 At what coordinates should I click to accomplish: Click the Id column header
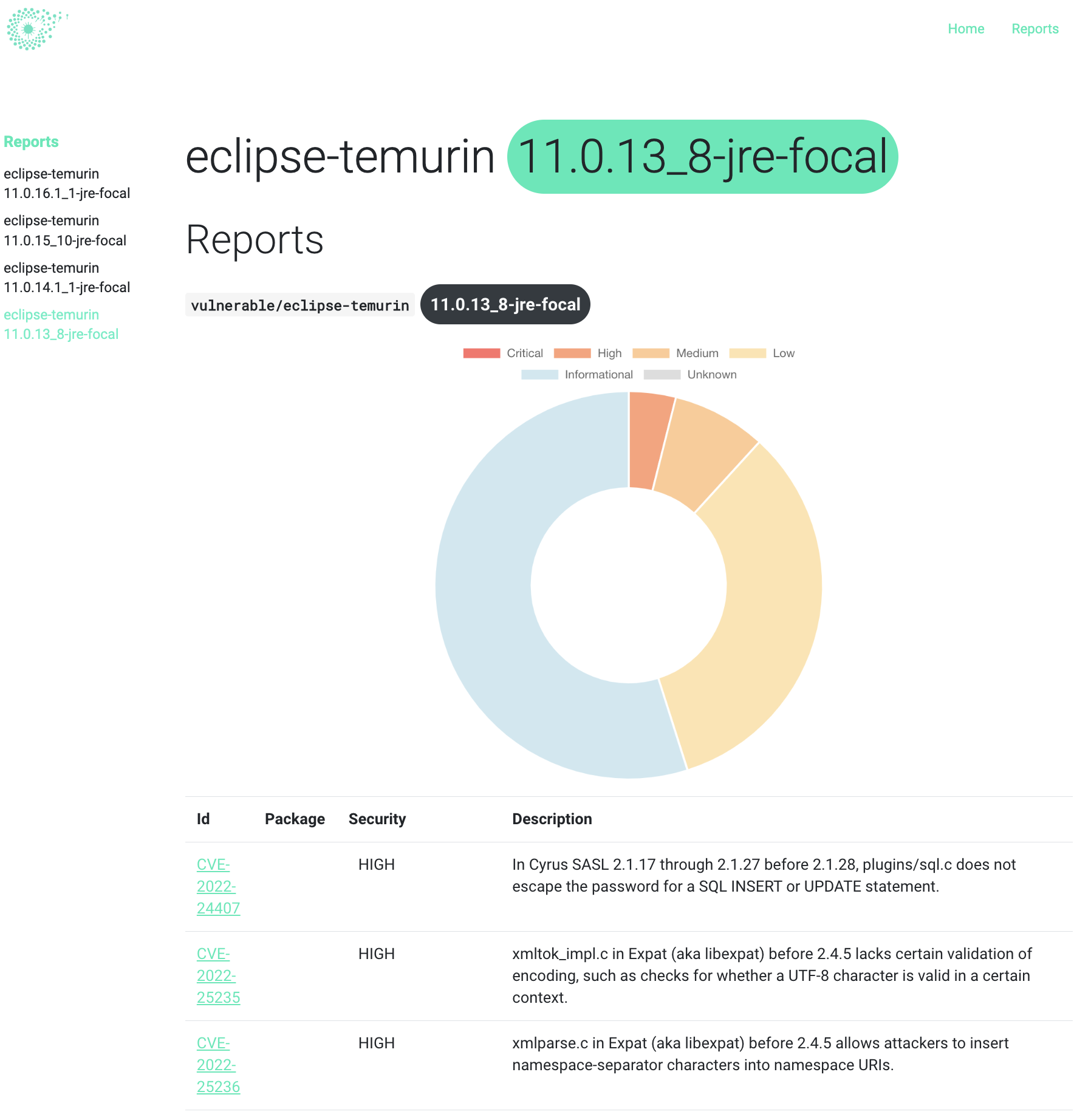click(x=203, y=819)
